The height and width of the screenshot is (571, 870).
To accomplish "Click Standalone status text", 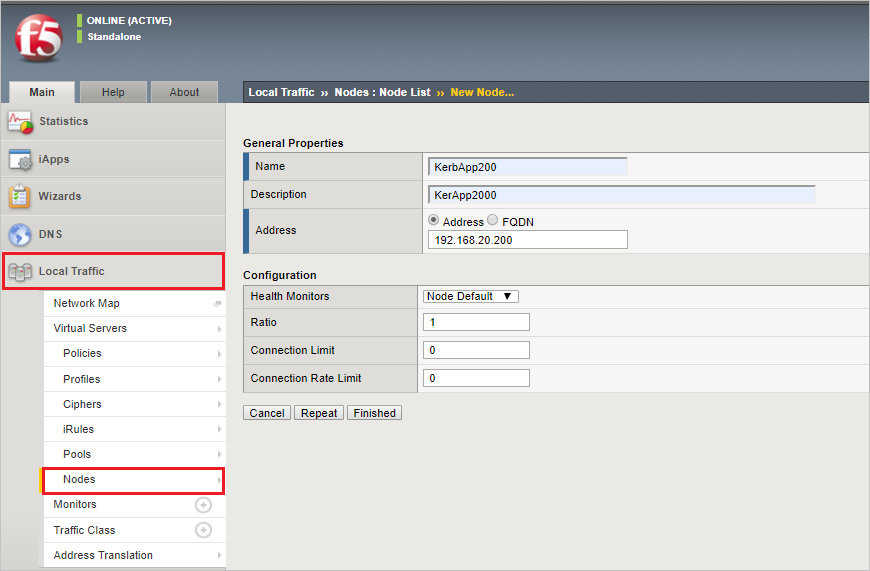I will point(114,37).
